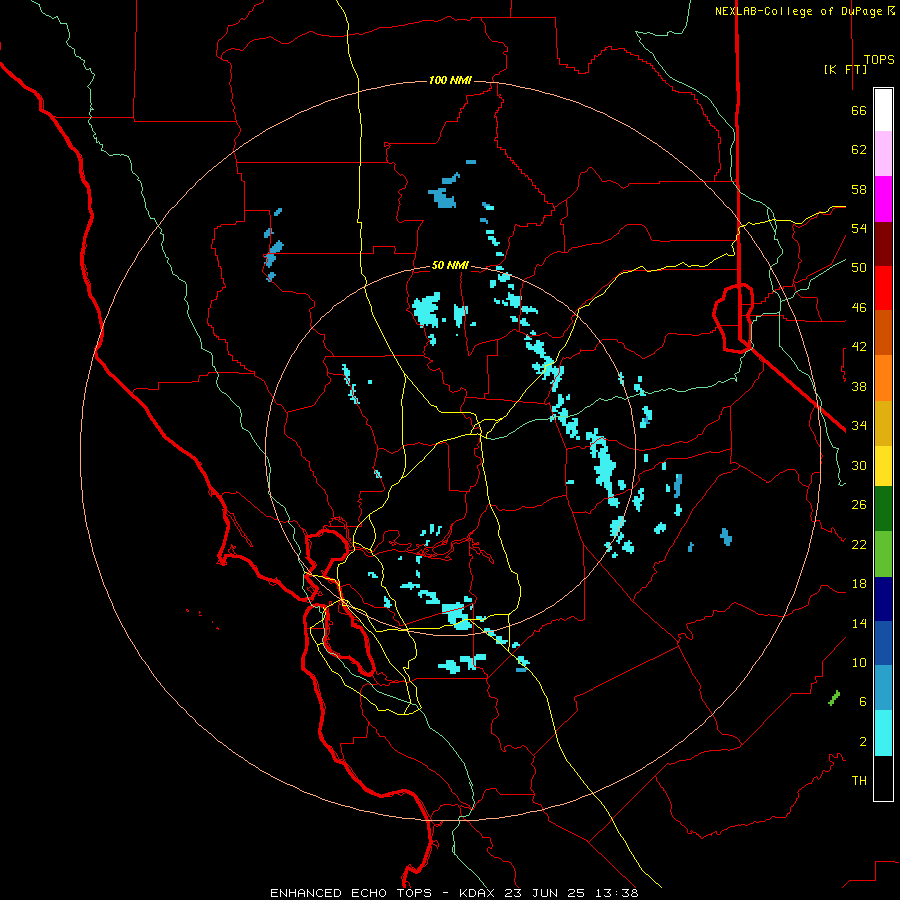Click the legend value 18
900x900 pixels.
(x=859, y=584)
